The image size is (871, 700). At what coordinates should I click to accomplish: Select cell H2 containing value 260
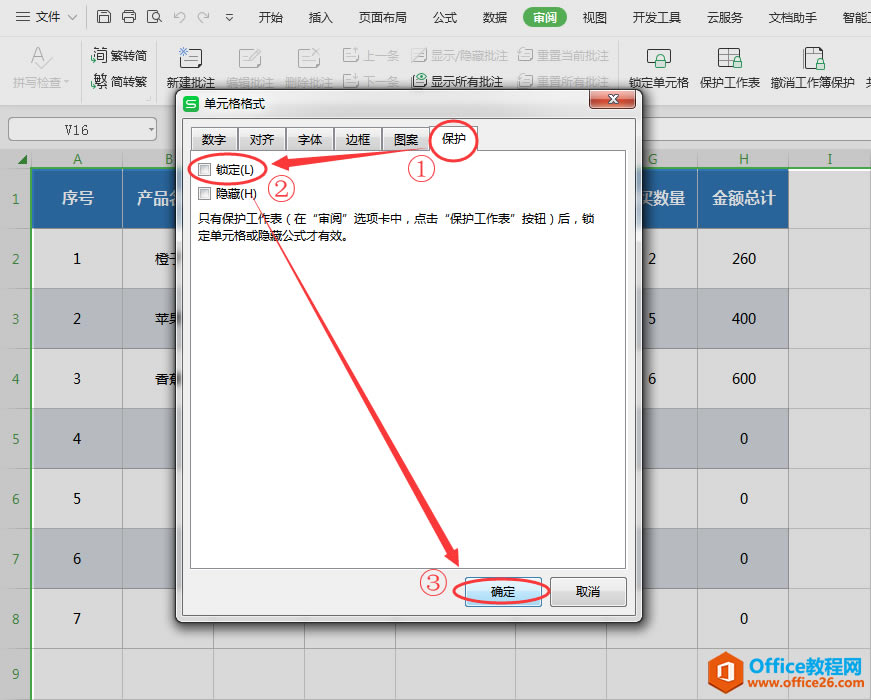[743, 258]
